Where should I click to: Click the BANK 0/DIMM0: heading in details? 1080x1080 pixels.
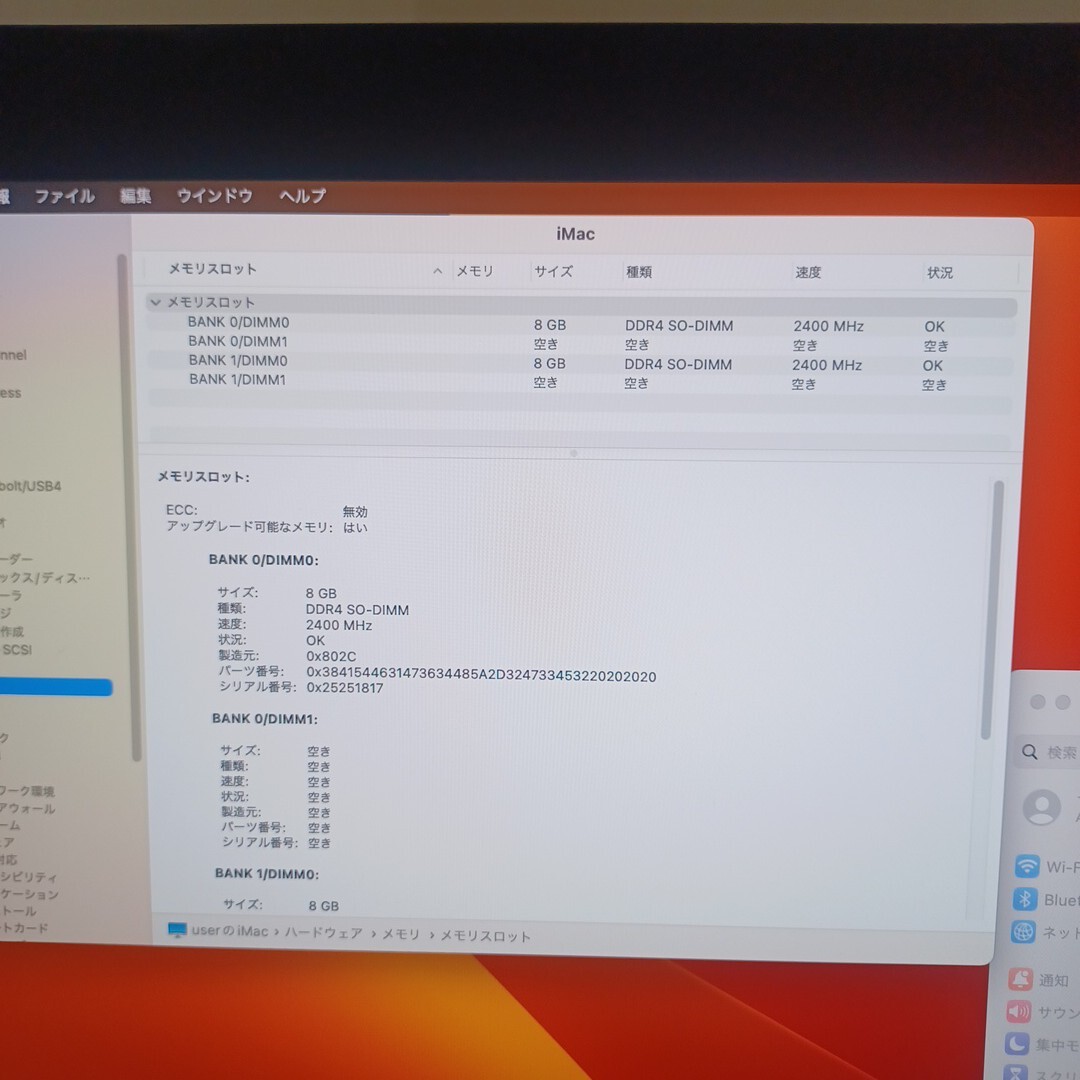click(264, 560)
